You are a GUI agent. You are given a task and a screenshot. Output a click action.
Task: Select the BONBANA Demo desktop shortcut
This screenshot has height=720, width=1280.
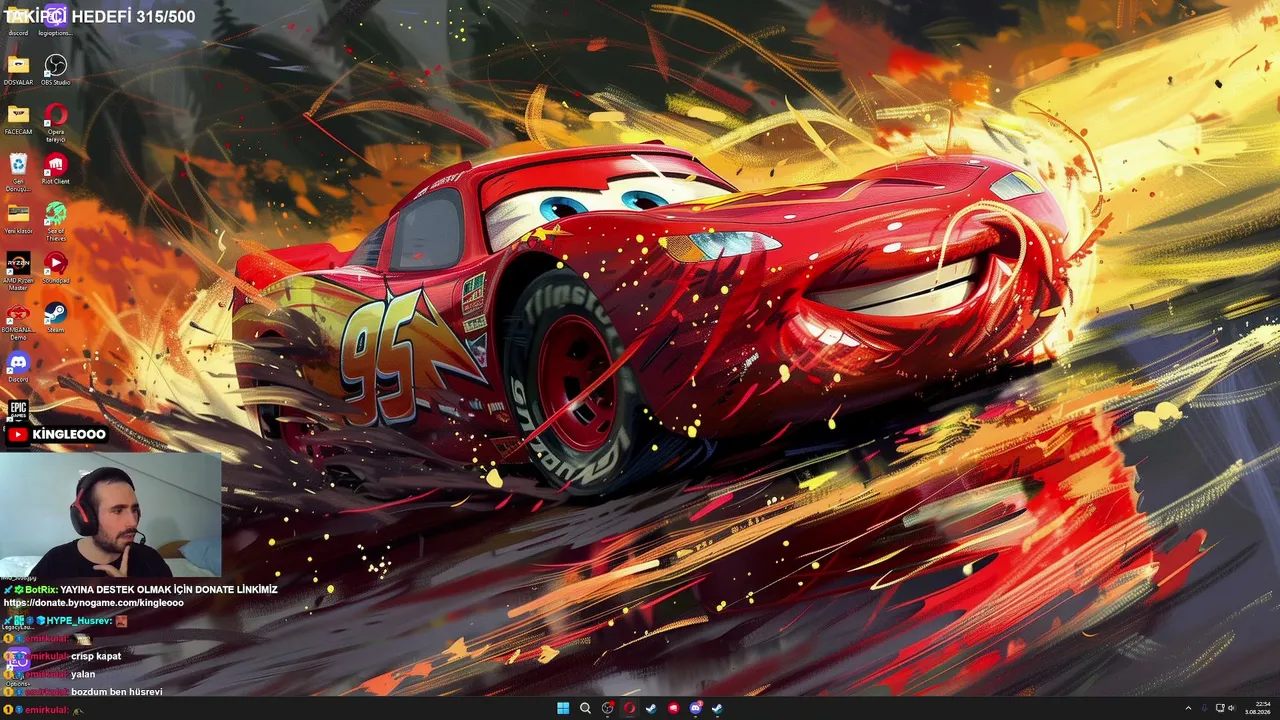(18, 321)
